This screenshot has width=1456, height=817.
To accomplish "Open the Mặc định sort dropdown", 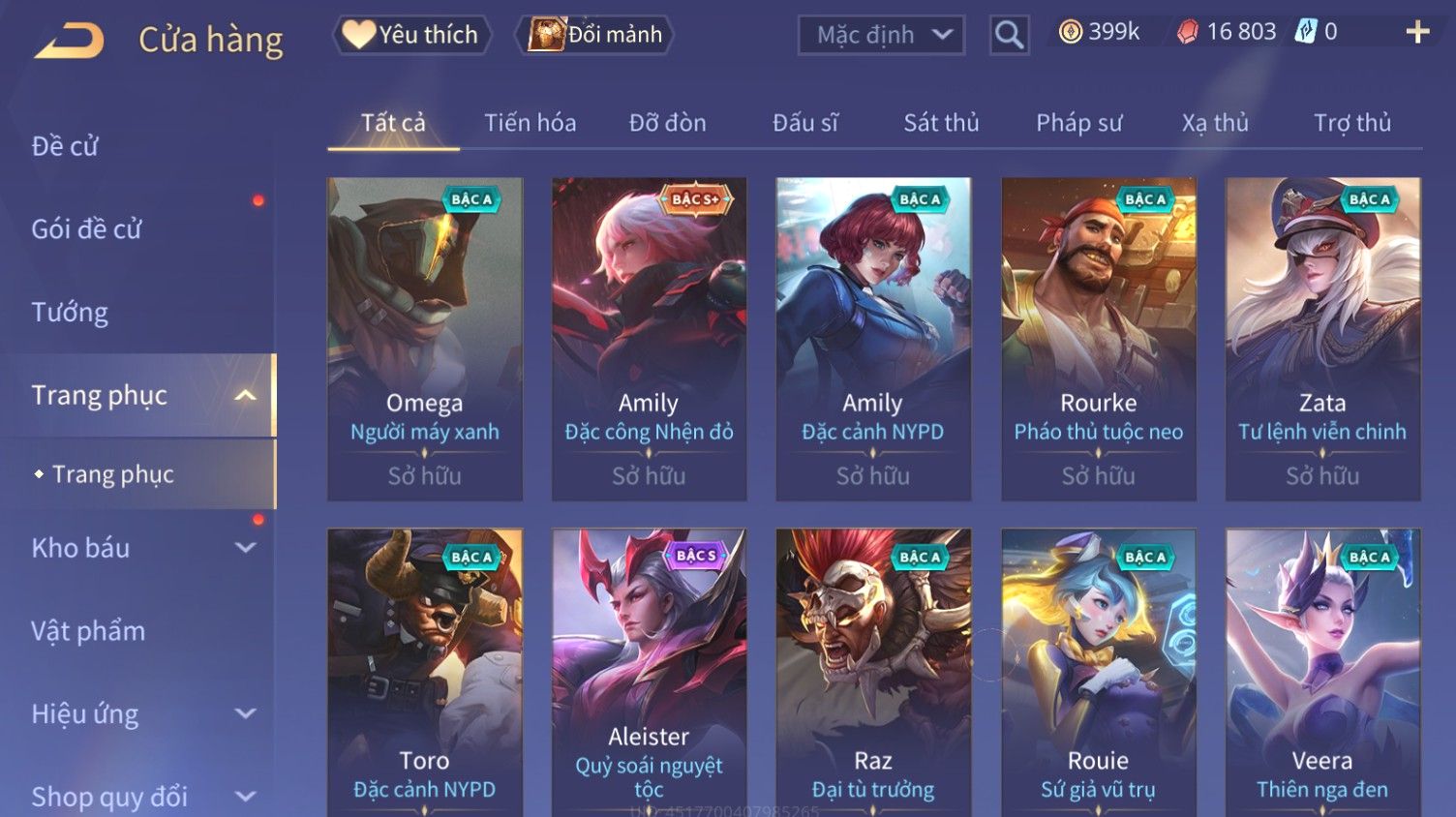I will point(881,35).
